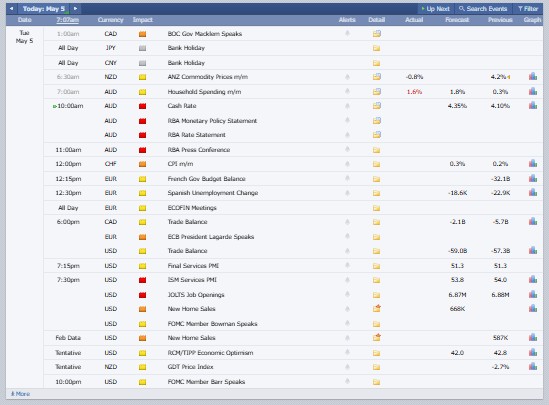549x405 pixels.
Task: Open detail folder for BOC Gov Macklem Speaks
Action: pos(377,34)
